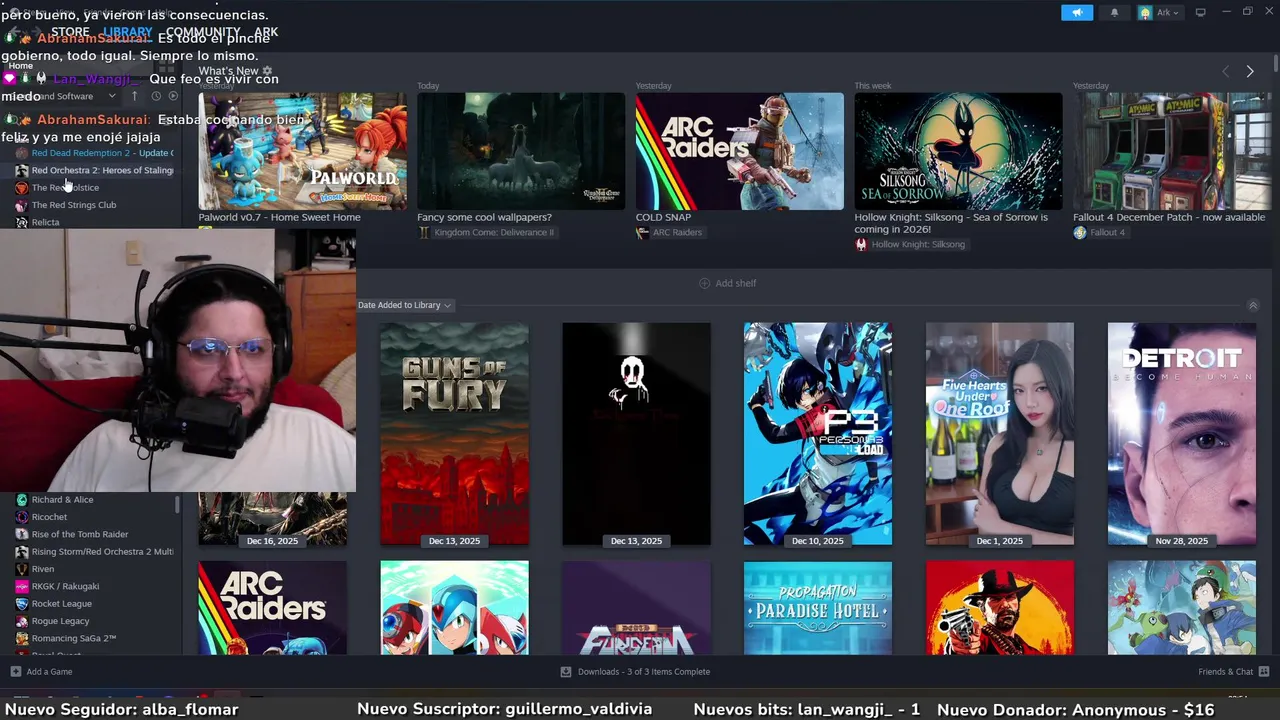Show next What's New items arrow

[x=1249, y=71]
